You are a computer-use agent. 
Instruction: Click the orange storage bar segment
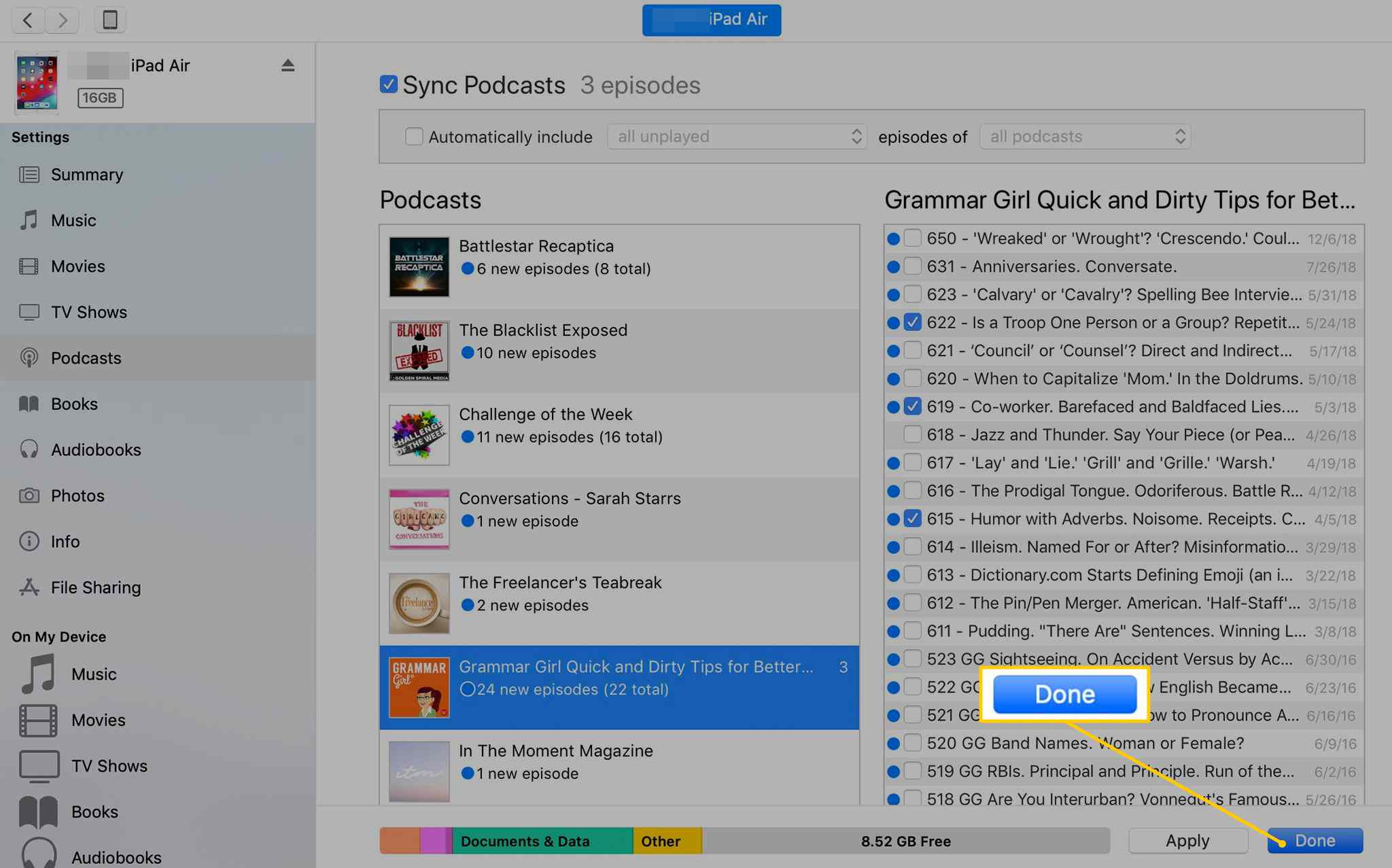pyautogui.click(x=400, y=841)
